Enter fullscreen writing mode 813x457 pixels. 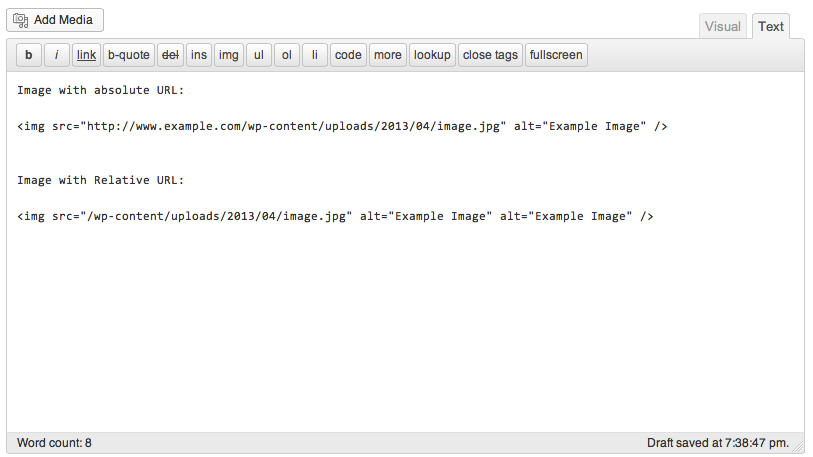pyautogui.click(x=557, y=55)
